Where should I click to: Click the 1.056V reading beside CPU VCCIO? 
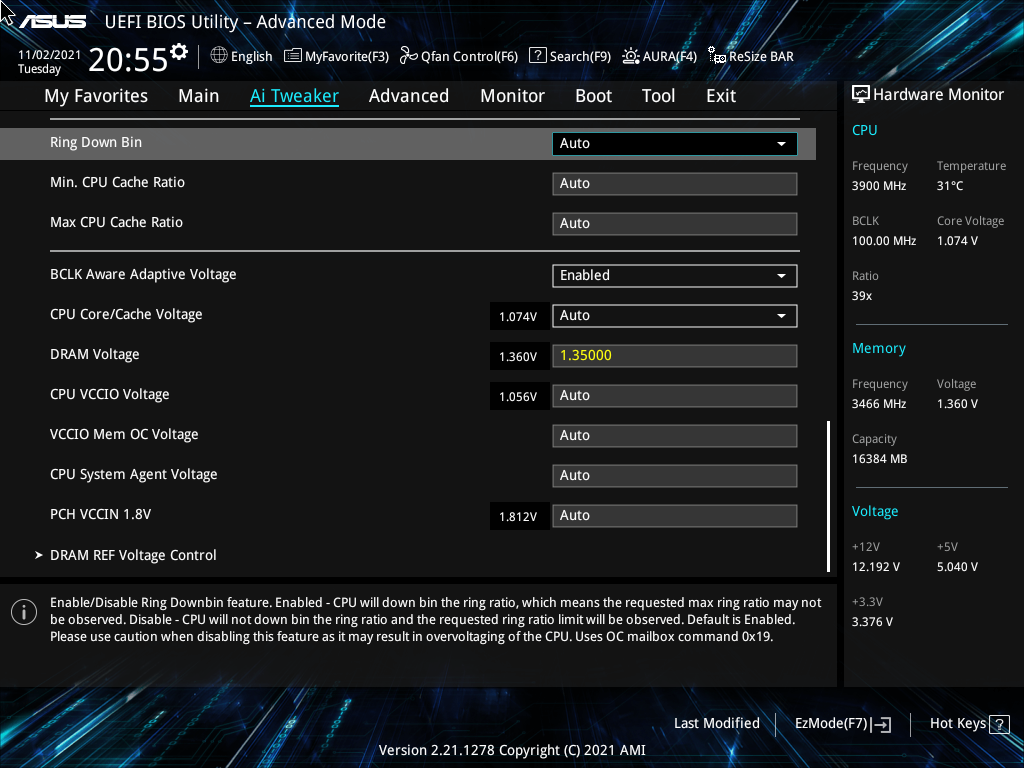(518, 396)
